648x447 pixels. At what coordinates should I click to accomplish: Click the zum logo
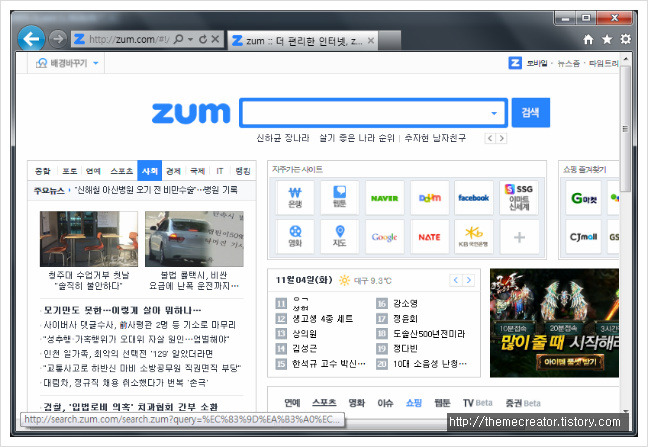[191, 113]
